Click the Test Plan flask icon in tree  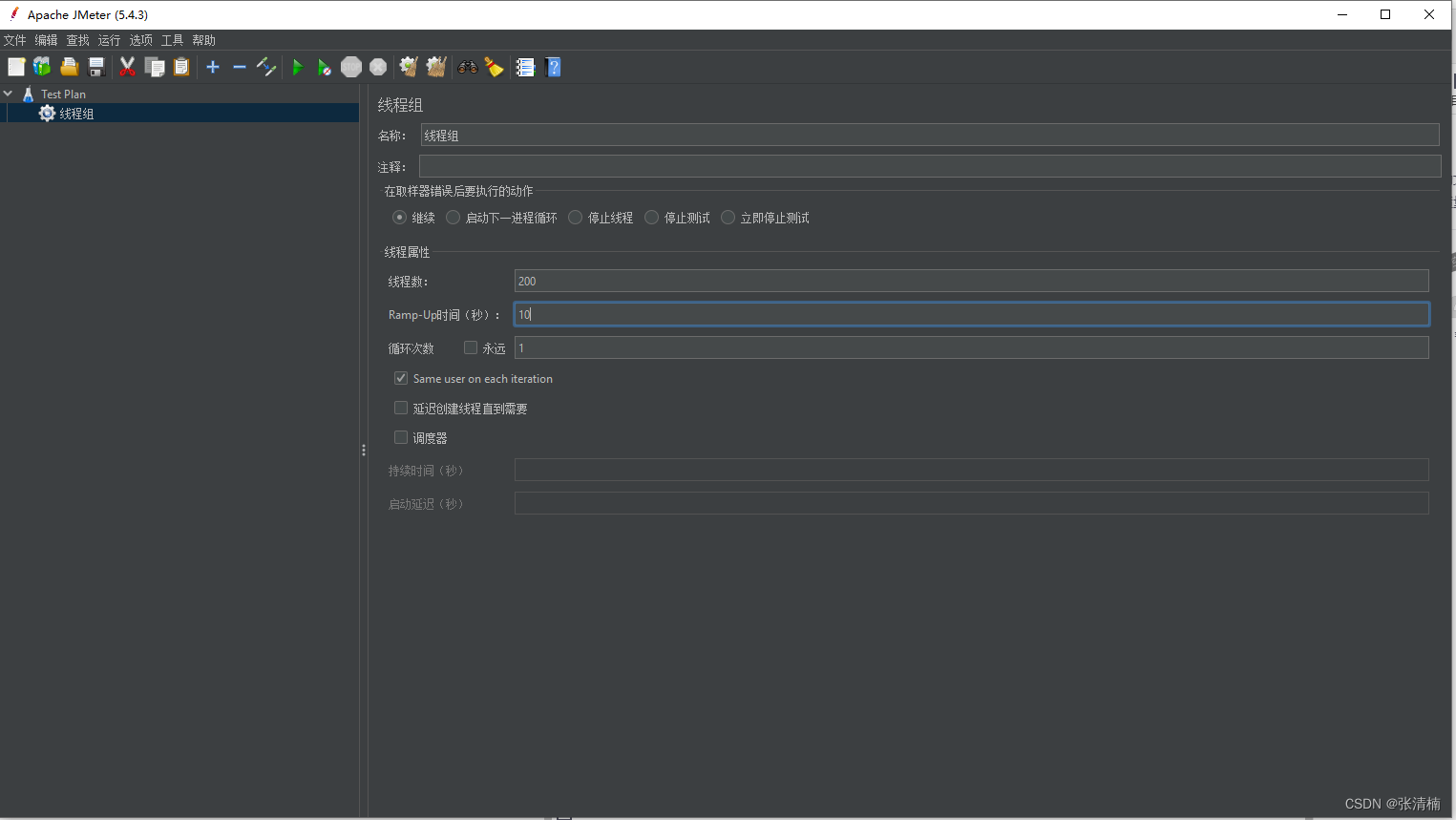pos(28,94)
